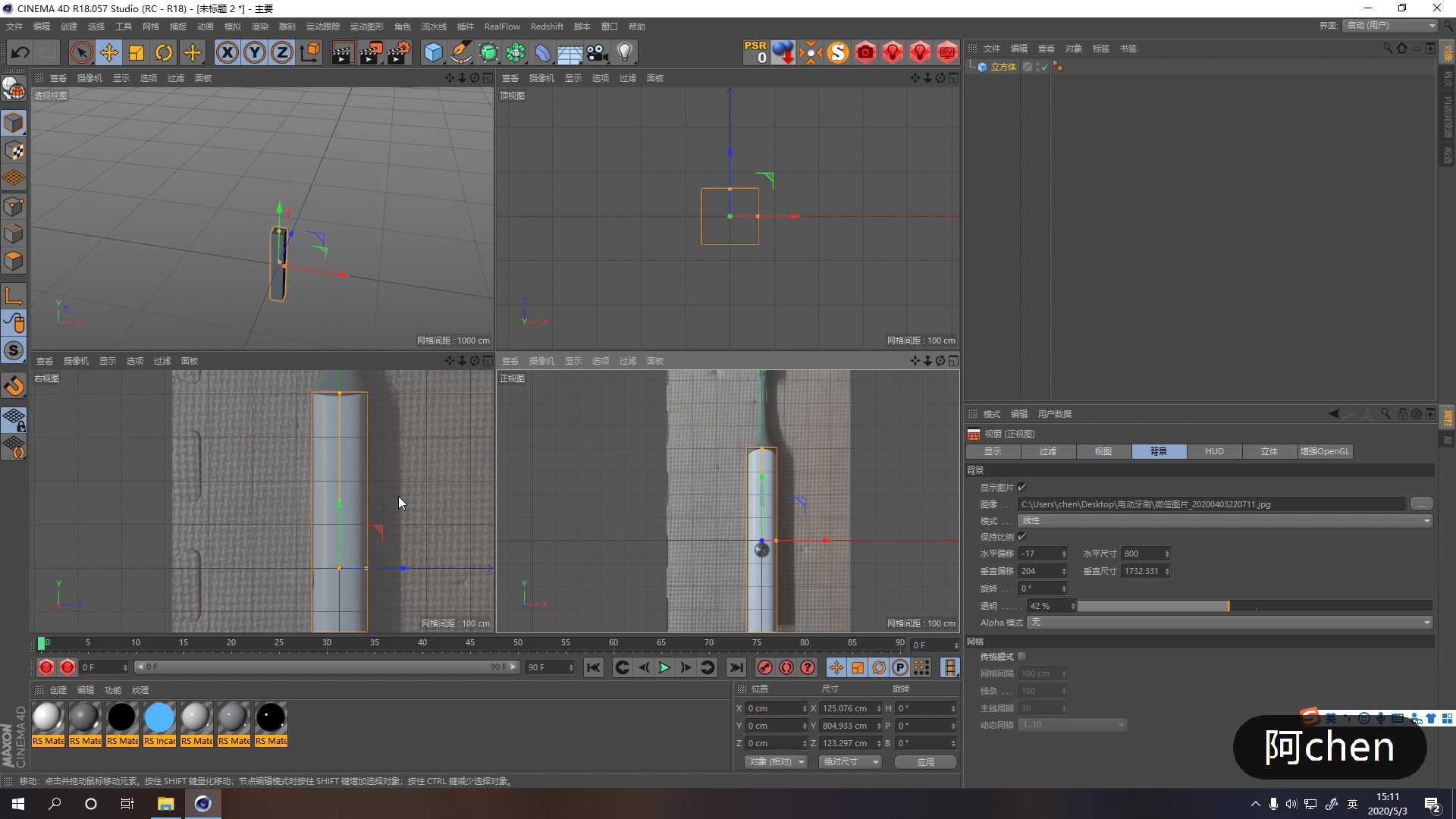Uncheck the 显示图片 checkbox
This screenshot has height=819, width=1456.
(1021, 487)
